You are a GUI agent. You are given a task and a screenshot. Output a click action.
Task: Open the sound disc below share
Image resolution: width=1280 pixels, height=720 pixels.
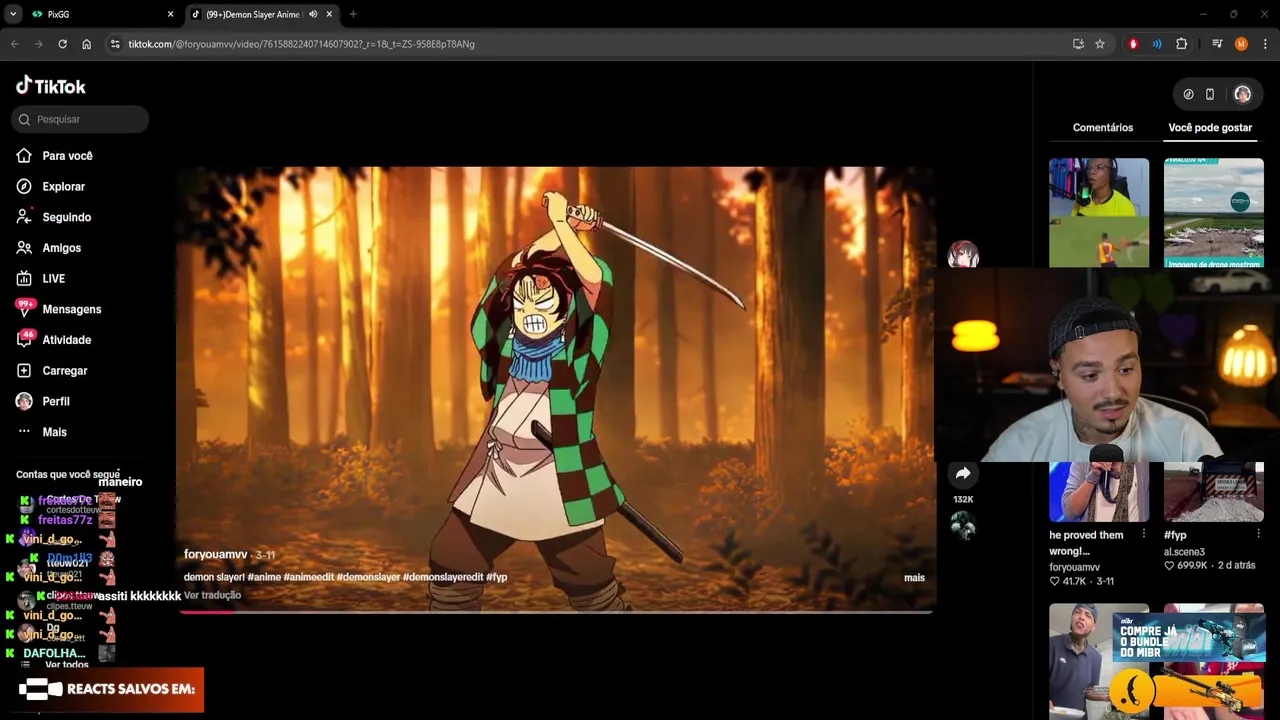tap(963, 526)
